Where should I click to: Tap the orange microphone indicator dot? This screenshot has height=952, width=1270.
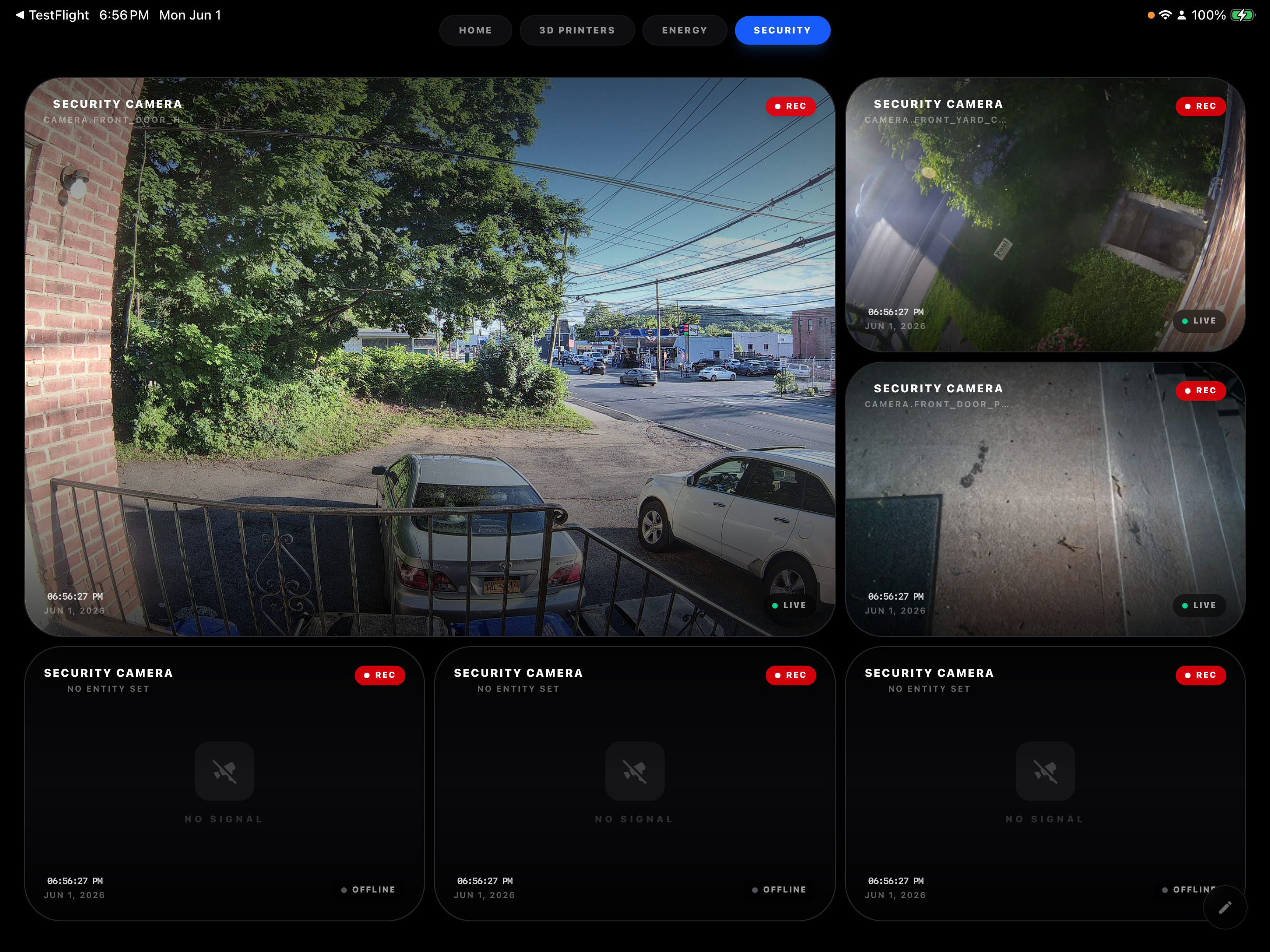pos(1151,15)
